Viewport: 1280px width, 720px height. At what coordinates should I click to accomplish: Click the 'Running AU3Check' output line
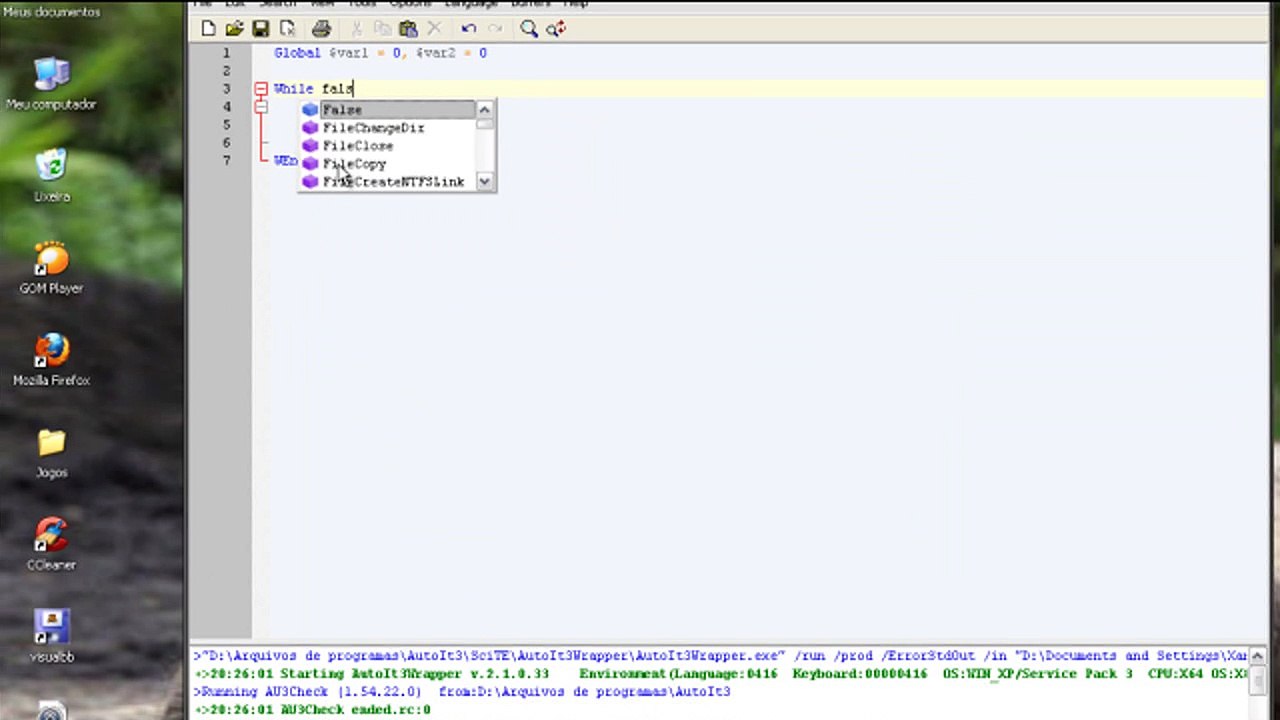click(462, 692)
